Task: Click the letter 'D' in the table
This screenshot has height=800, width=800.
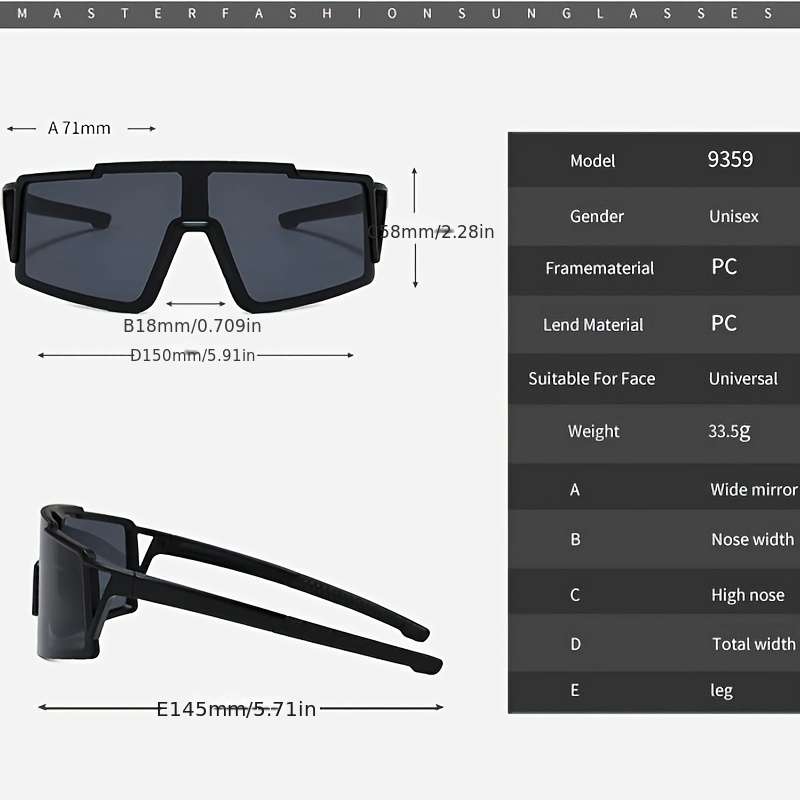Action: (576, 644)
